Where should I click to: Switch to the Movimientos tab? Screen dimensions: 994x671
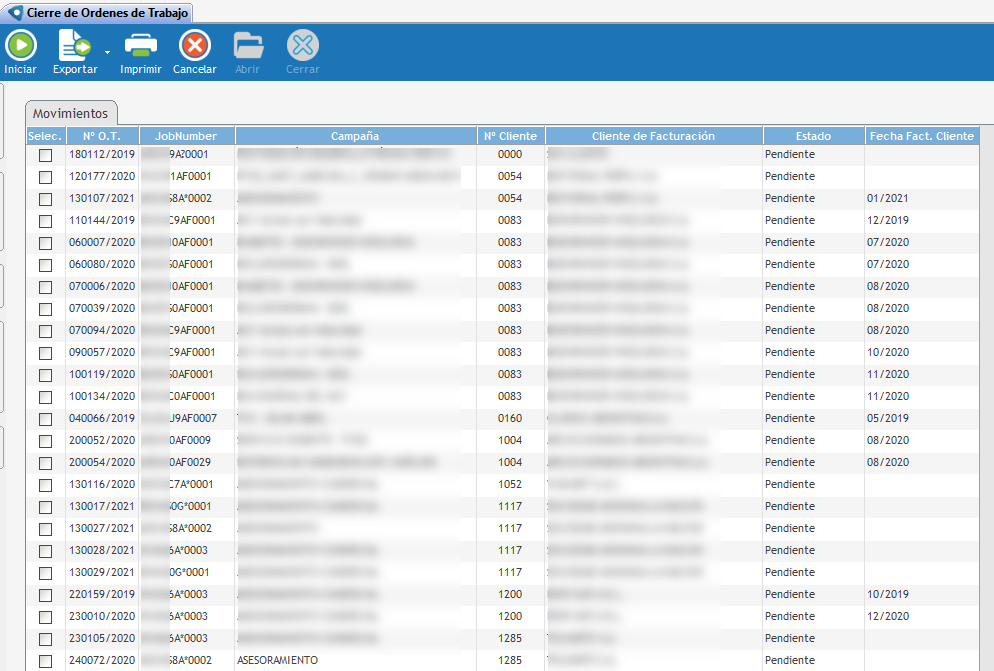point(70,113)
